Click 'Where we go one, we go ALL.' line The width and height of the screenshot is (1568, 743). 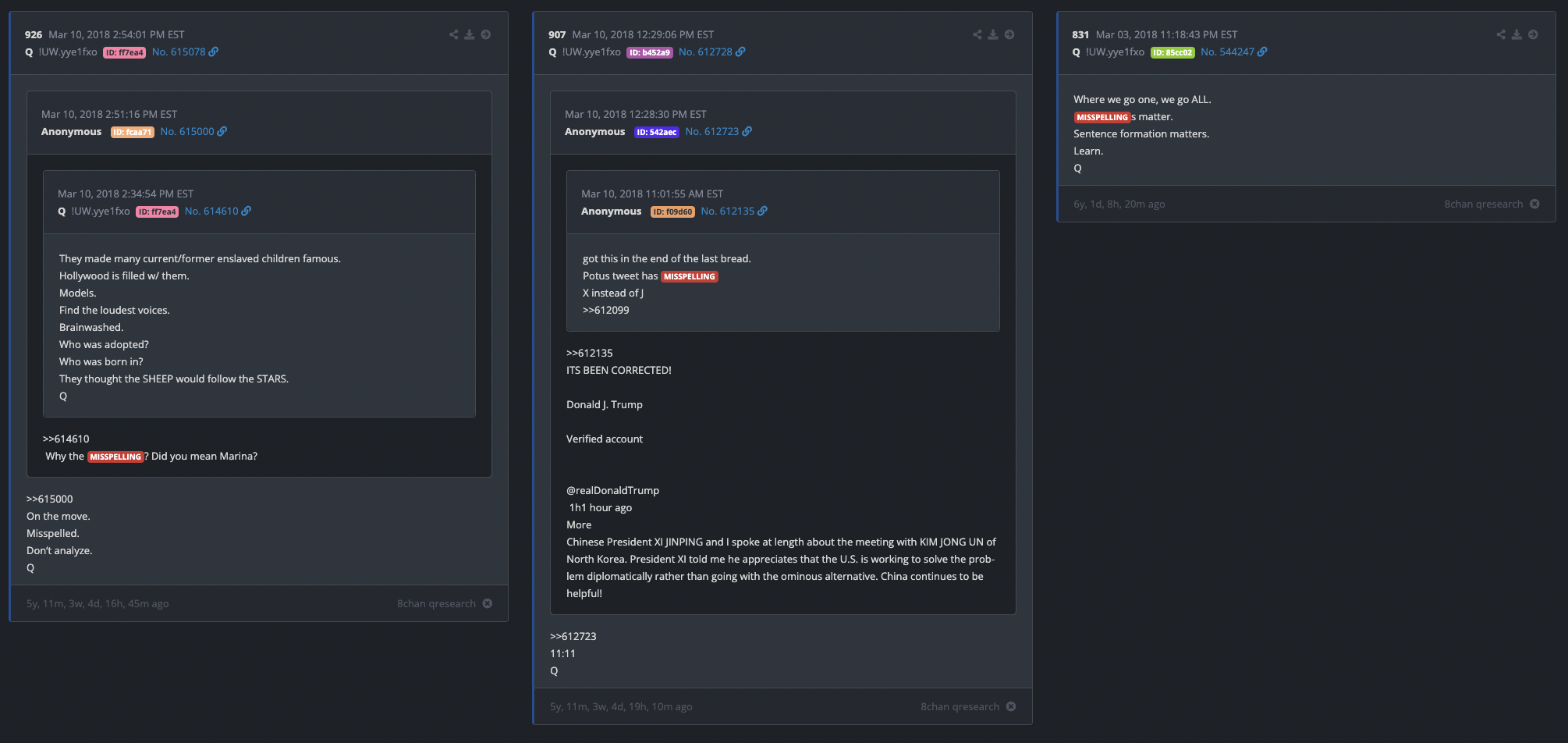tap(1142, 99)
